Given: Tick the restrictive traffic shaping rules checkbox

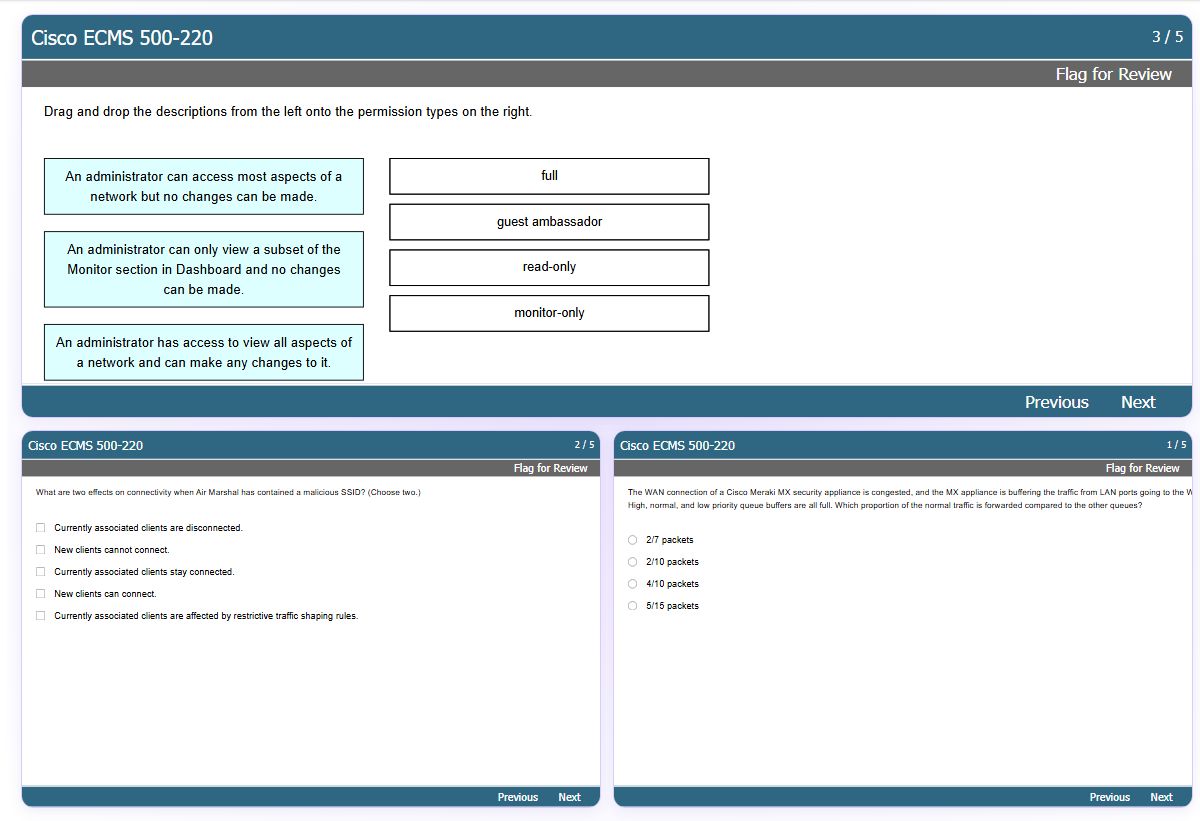Looking at the screenshot, I should pos(41,616).
